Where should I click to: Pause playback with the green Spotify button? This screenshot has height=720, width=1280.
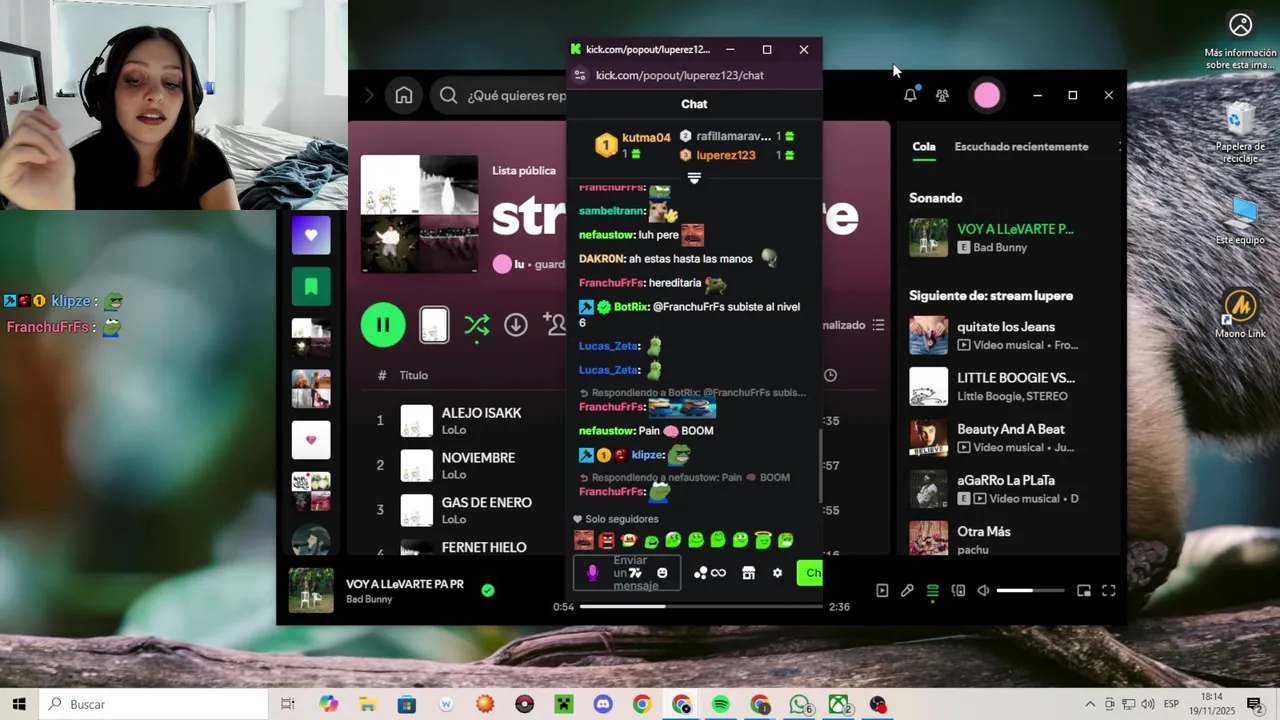(x=383, y=324)
